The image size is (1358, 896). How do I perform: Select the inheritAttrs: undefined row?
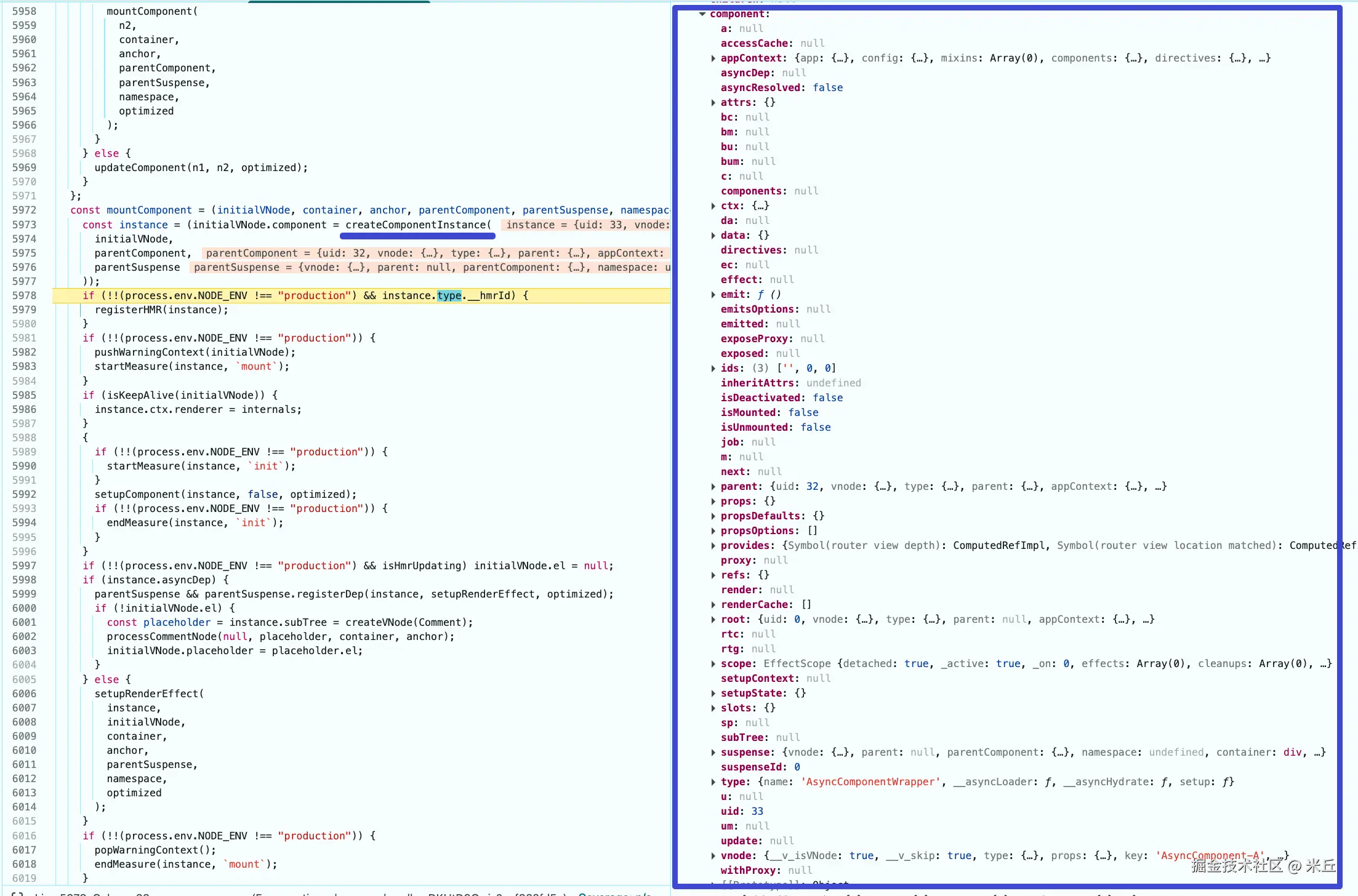(791, 383)
